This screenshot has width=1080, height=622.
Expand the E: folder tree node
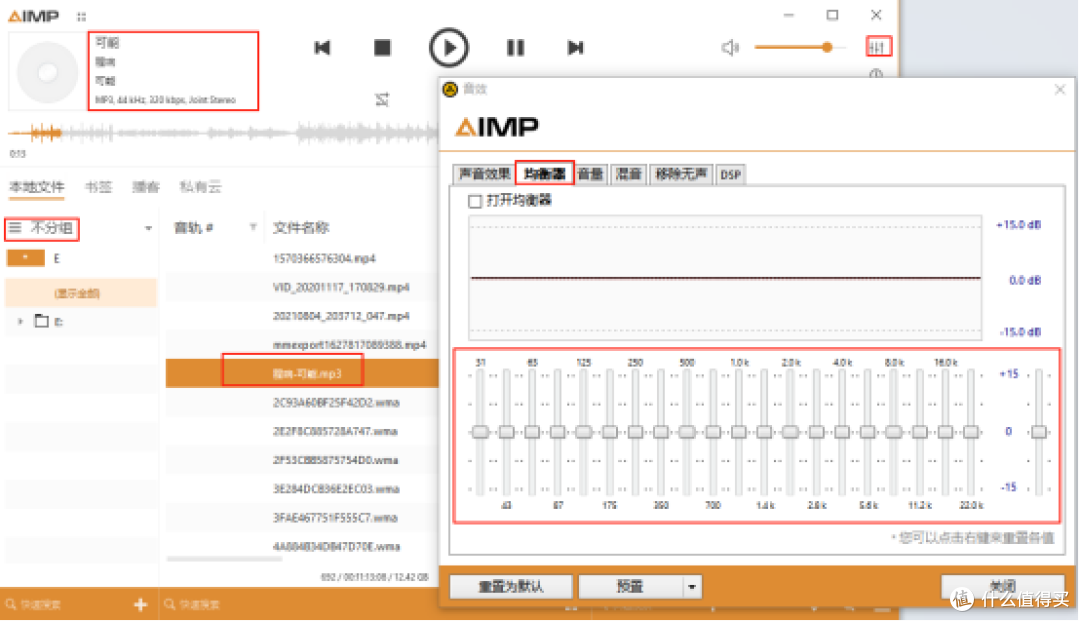[21, 321]
